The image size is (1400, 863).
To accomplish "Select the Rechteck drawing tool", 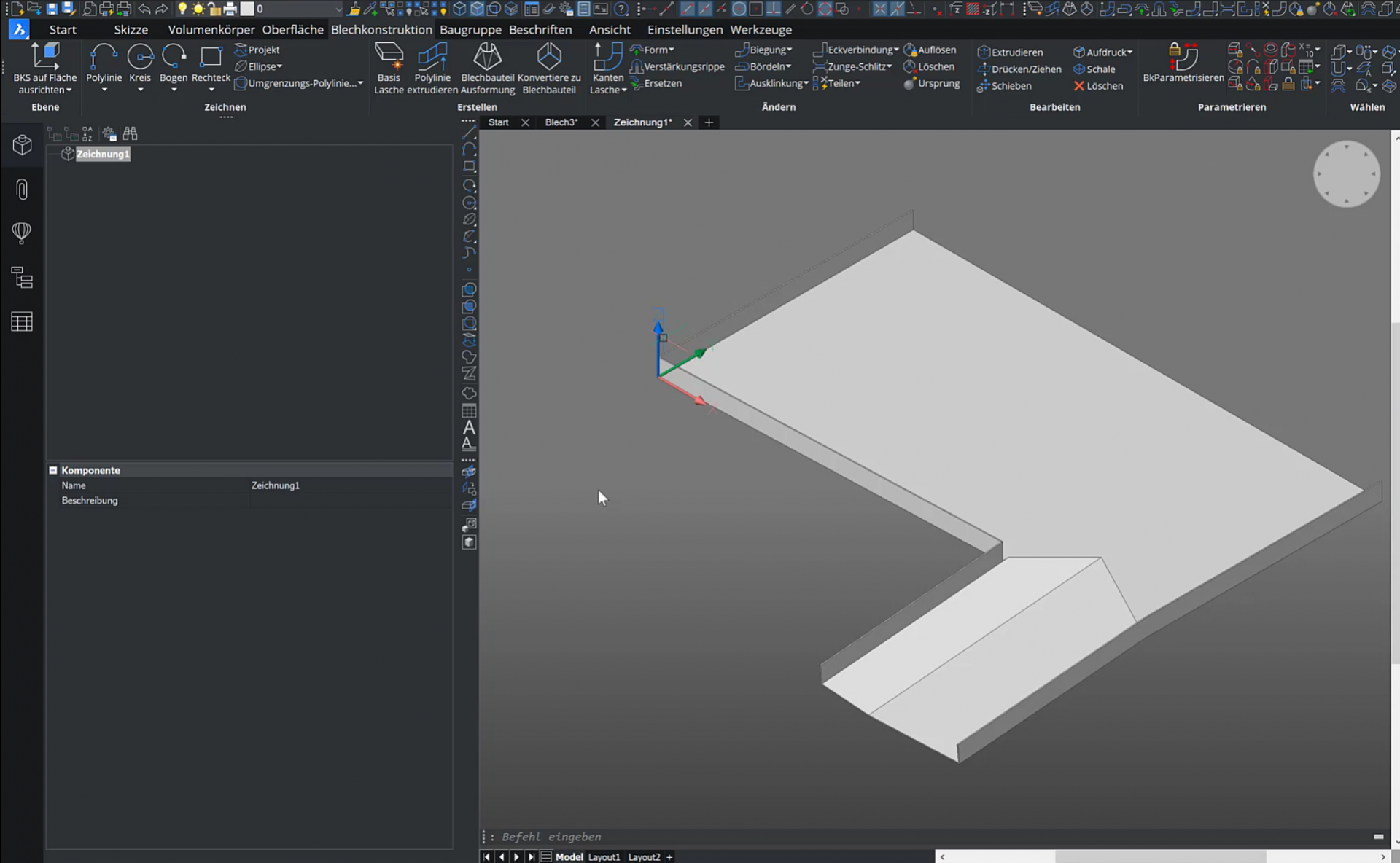I will point(211,67).
